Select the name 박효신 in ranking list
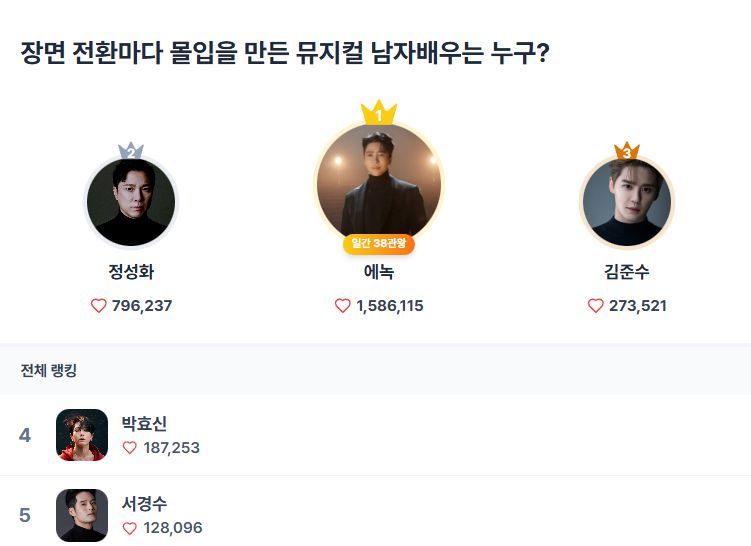Image resolution: width=751 pixels, height=546 pixels. 144,424
